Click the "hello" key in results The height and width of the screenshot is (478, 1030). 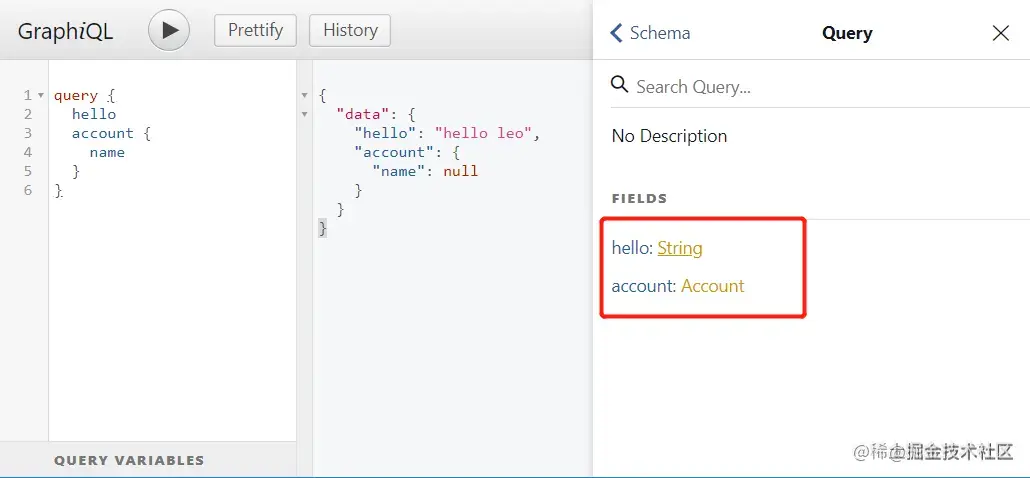(x=385, y=133)
